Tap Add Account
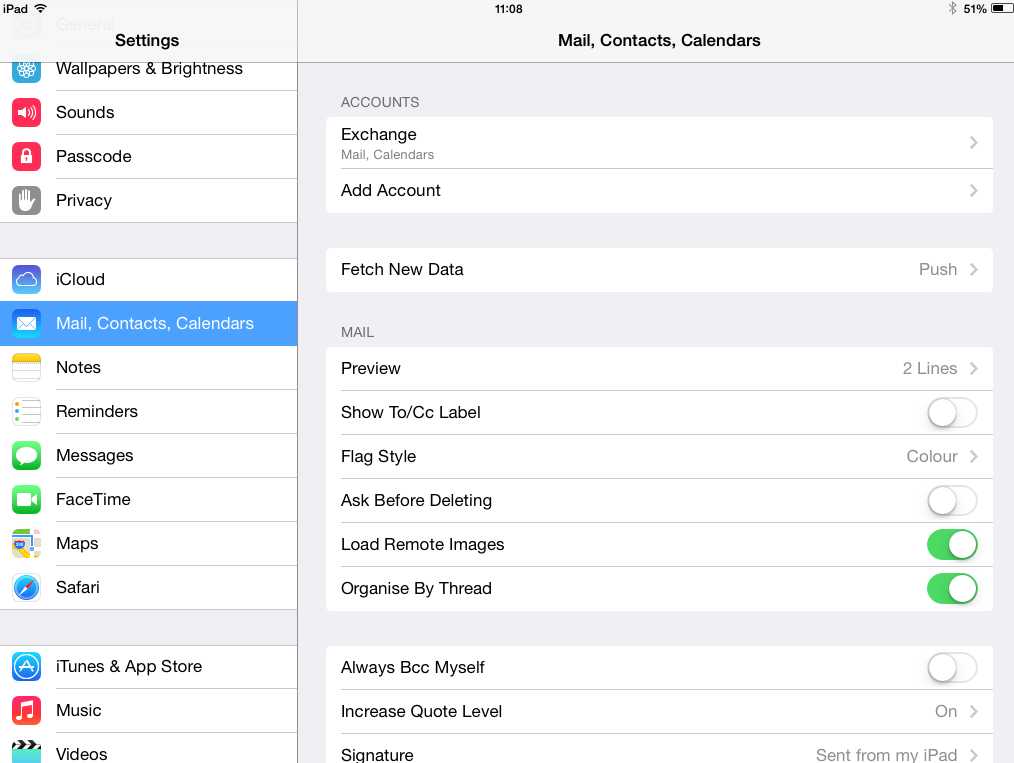Screen dimensions: 1014x763 [x=391, y=191]
